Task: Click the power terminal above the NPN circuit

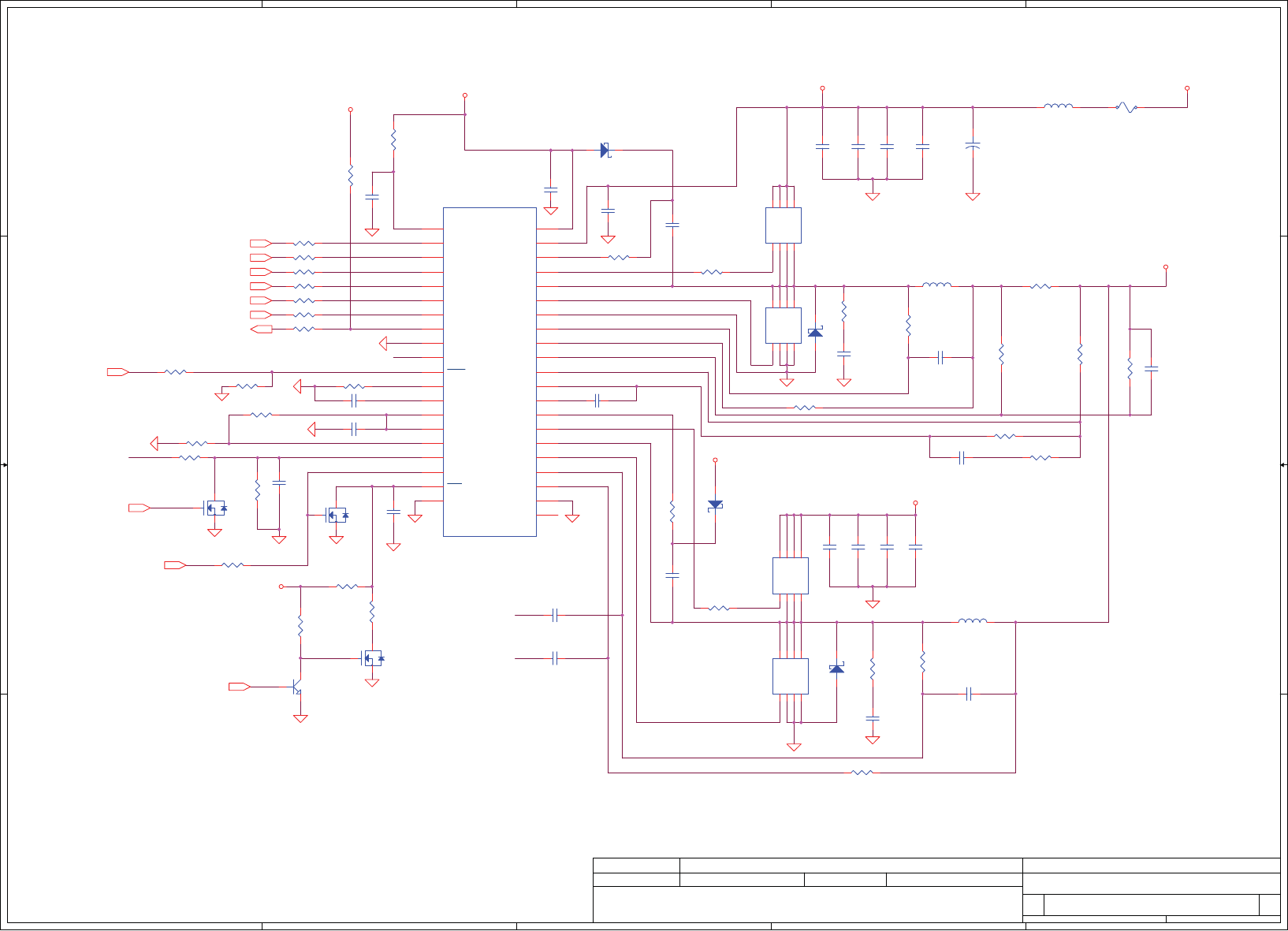Action: pyautogui.click(x=281, y=587)
